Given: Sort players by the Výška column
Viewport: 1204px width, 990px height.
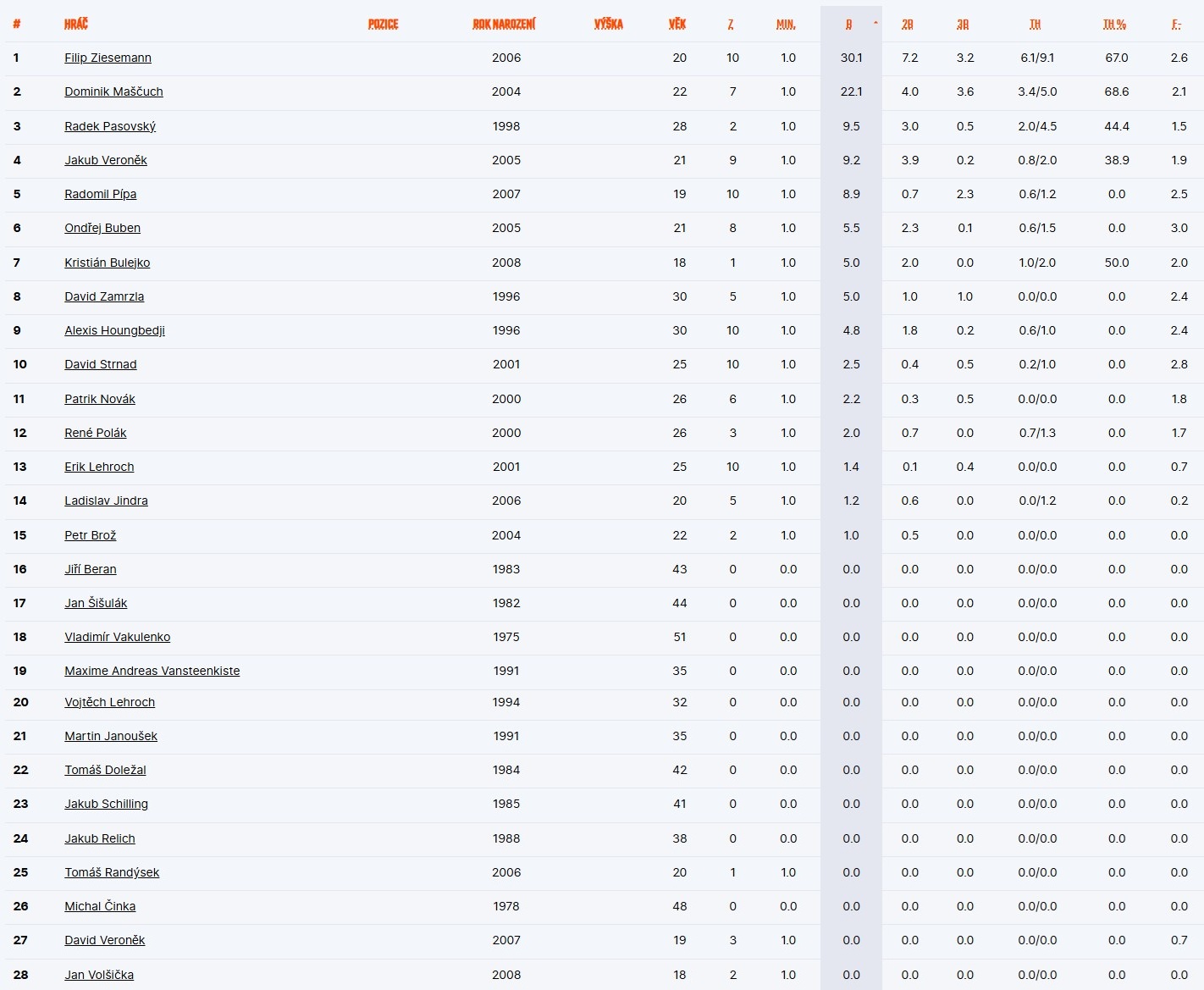Looking at the screenshot, I should click(608, 24).
